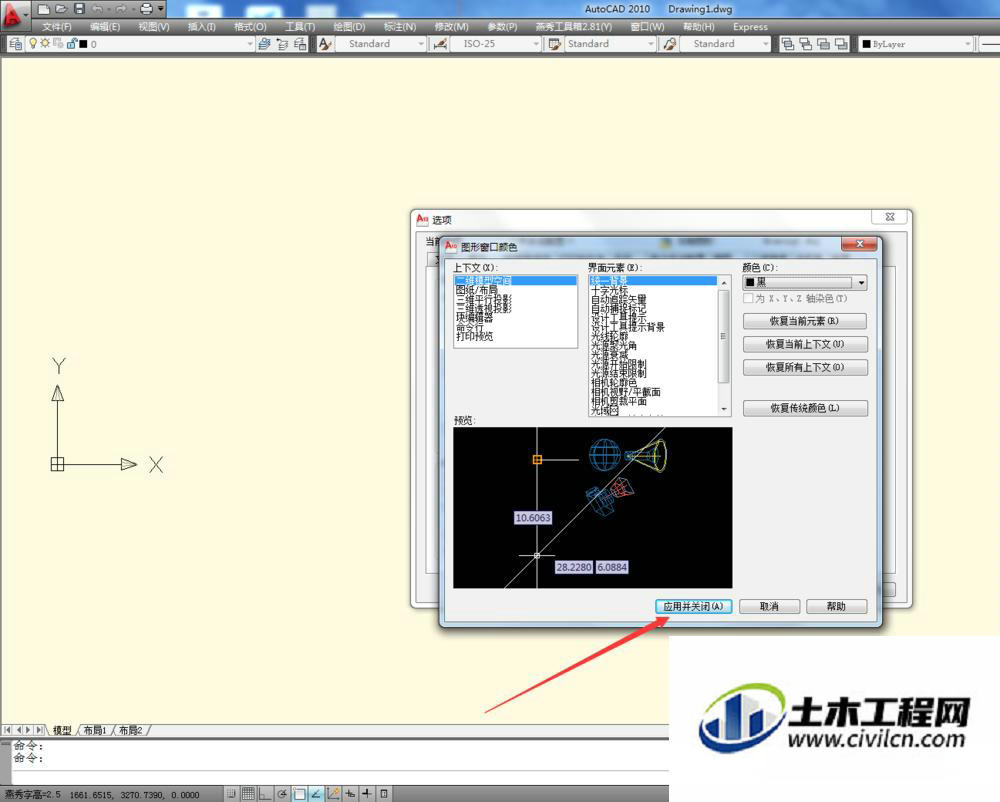The image size is (1000, 802).
Task: Toggle Object Snap in status bar
Action: (299, 794)
